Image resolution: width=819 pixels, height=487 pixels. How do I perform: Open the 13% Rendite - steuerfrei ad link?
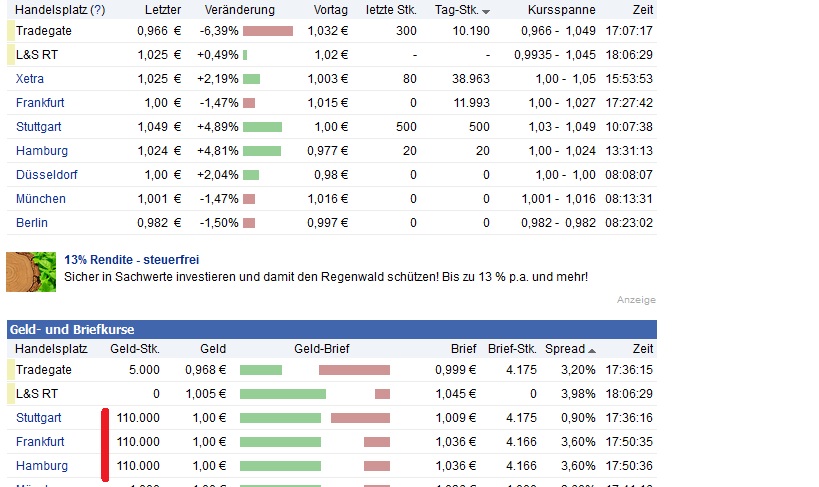(x=132, y=260)
